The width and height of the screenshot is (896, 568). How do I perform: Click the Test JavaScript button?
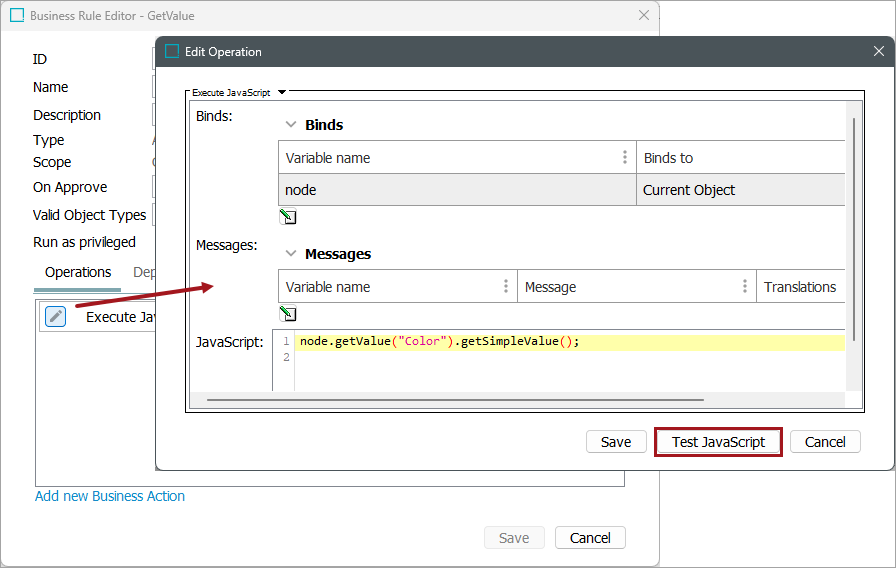[718, 442]
